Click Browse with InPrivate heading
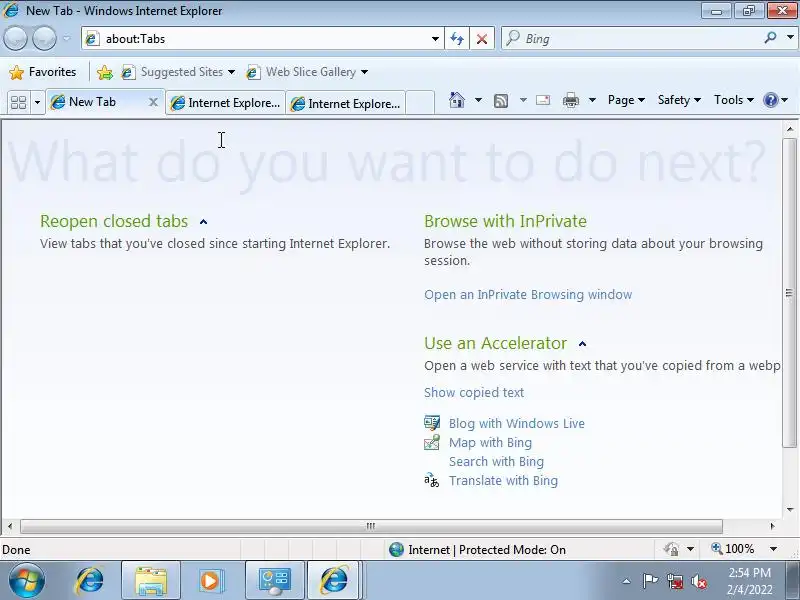The width and height of the screenshot is (800, 600). coord(506,221)
